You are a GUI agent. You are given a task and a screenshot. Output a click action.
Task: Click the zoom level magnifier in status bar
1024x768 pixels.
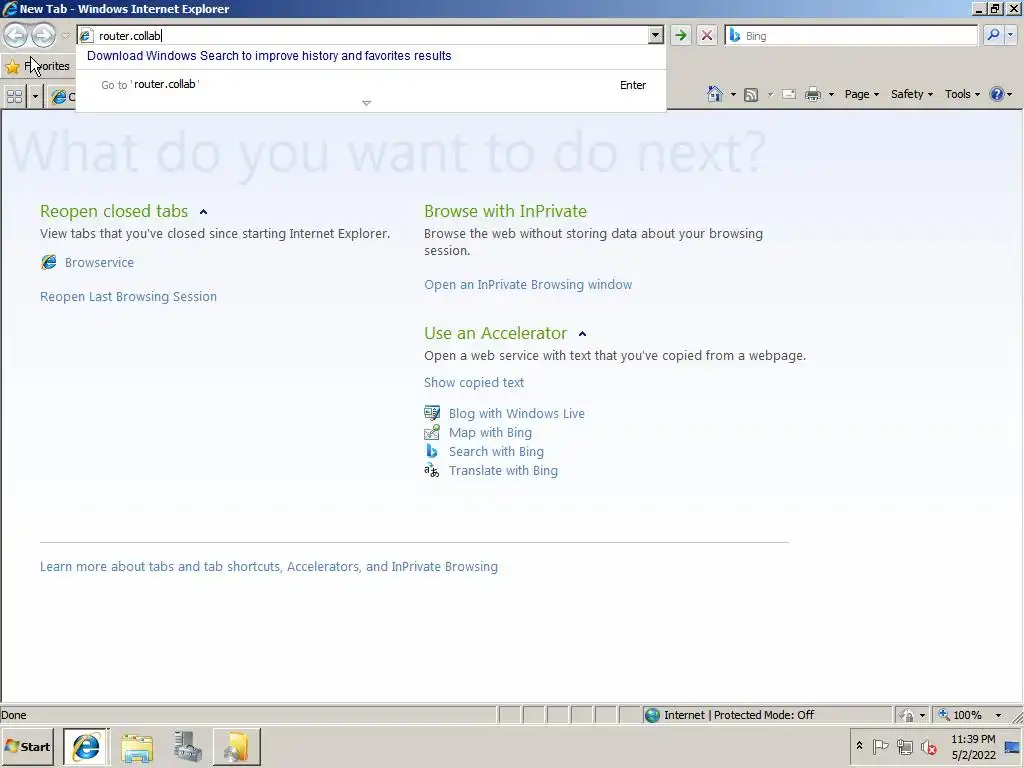point(944,714)
